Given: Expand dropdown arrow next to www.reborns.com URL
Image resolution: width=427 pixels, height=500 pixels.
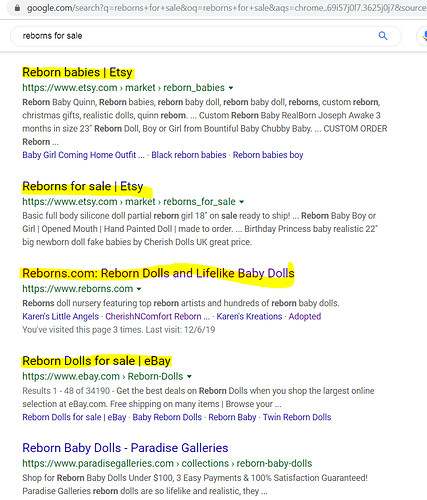Looking at the screenshot, I should 139,289.
